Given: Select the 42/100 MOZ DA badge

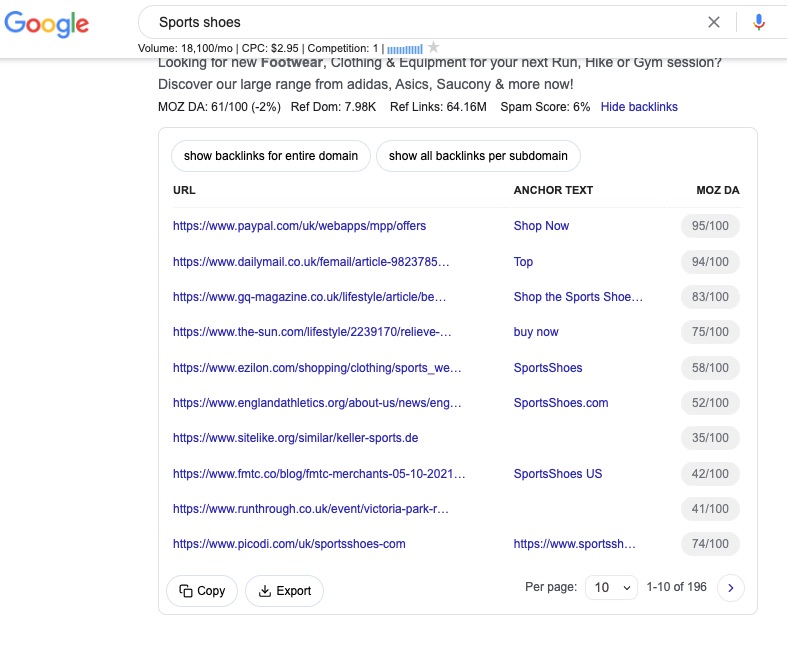Looking at the screenshot, I should 710,474.
